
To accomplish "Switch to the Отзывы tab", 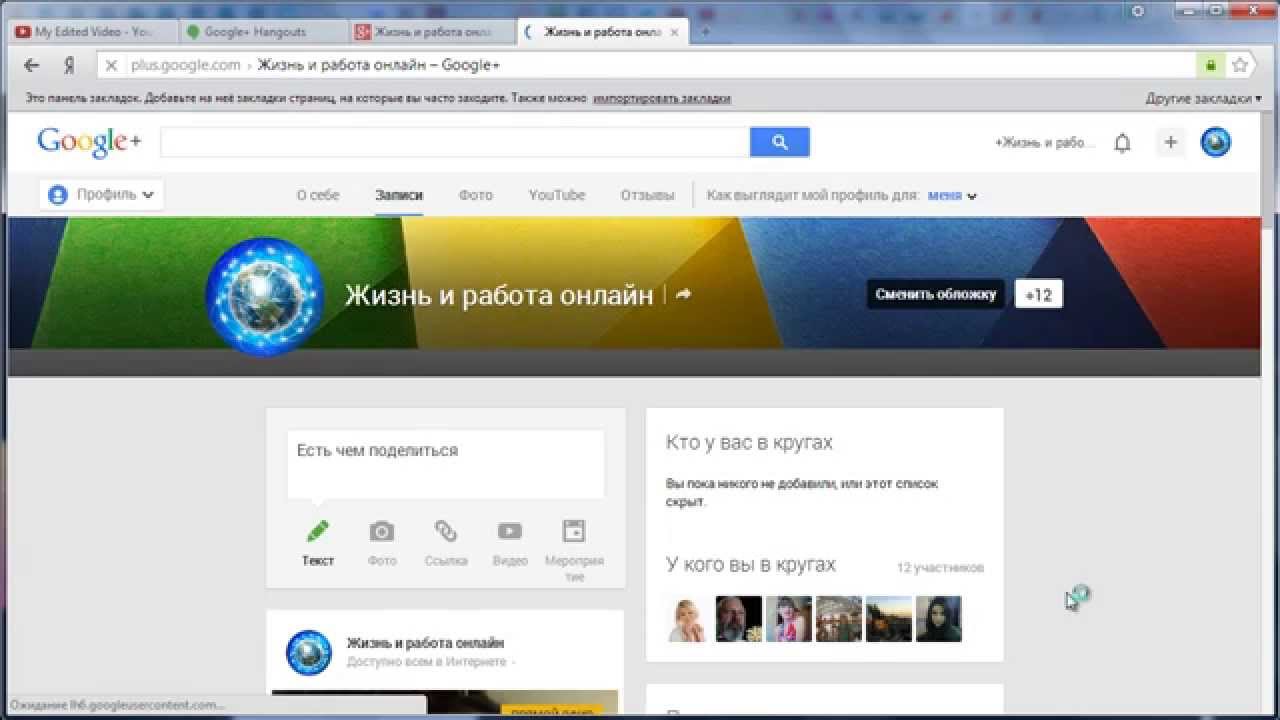I will pyautogui.click(x=647, y=195).
